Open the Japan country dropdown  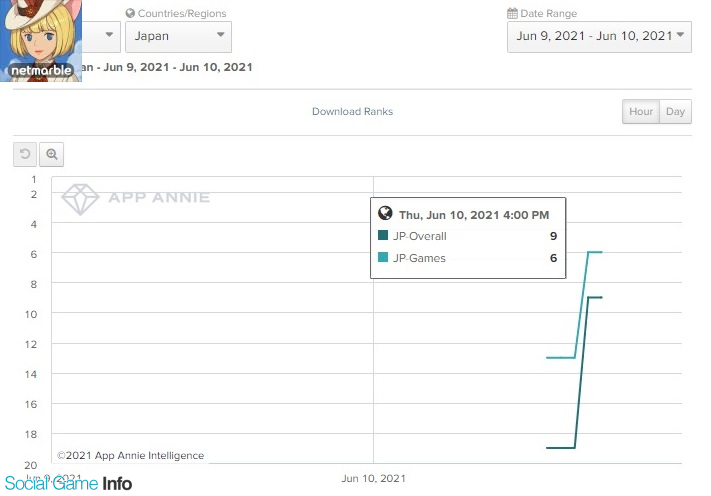178,36
